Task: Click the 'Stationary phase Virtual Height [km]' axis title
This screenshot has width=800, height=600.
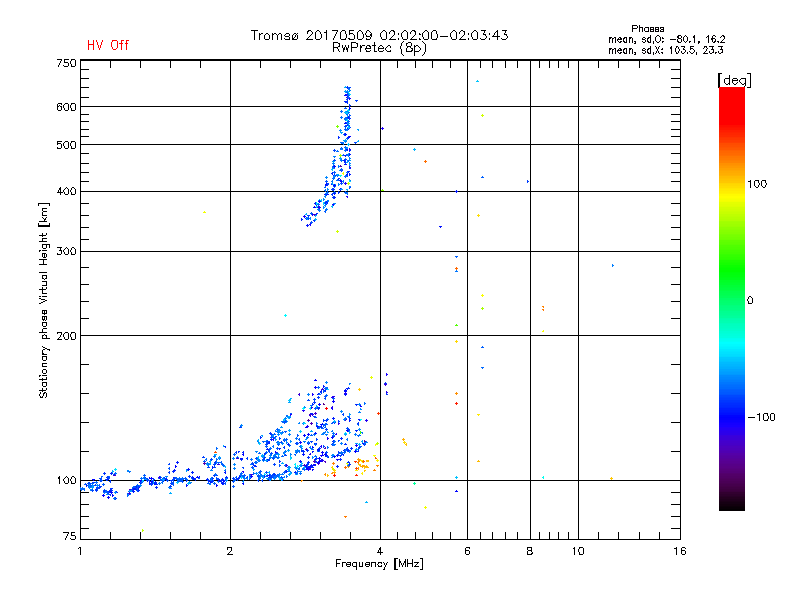Action: click(44, 300)
